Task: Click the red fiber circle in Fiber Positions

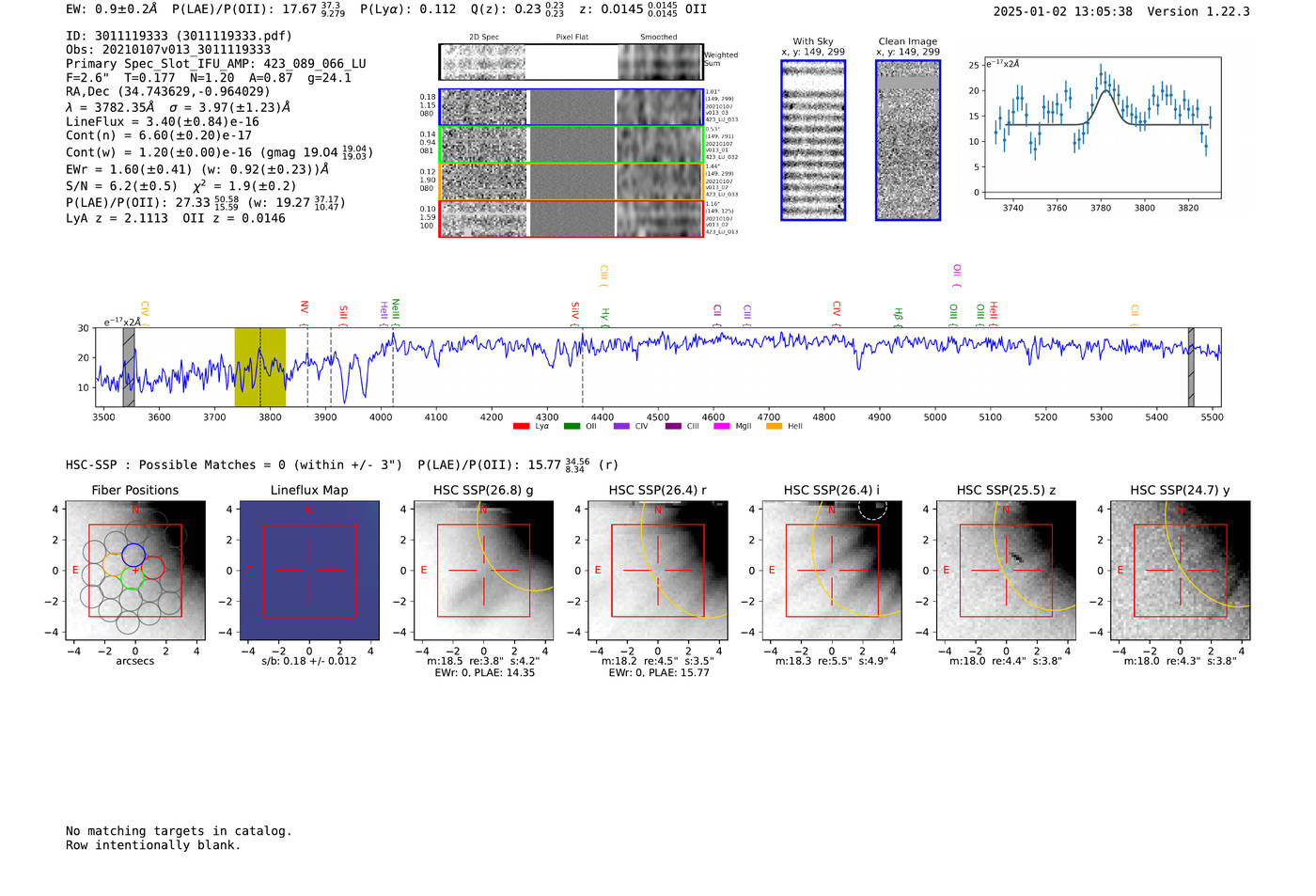Action: 152,568
